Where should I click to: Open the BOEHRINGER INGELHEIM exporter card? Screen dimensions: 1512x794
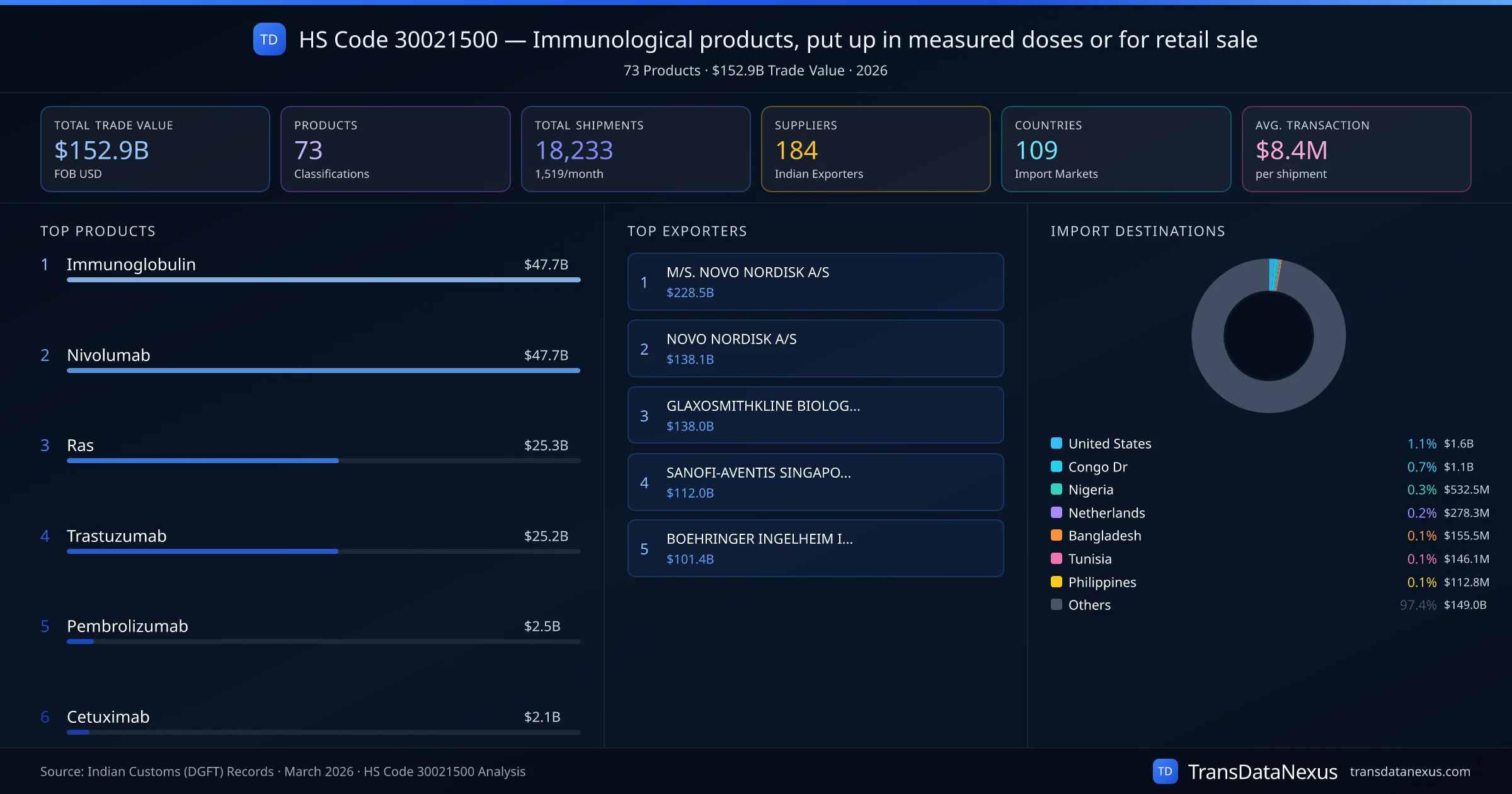click(815, 548)
